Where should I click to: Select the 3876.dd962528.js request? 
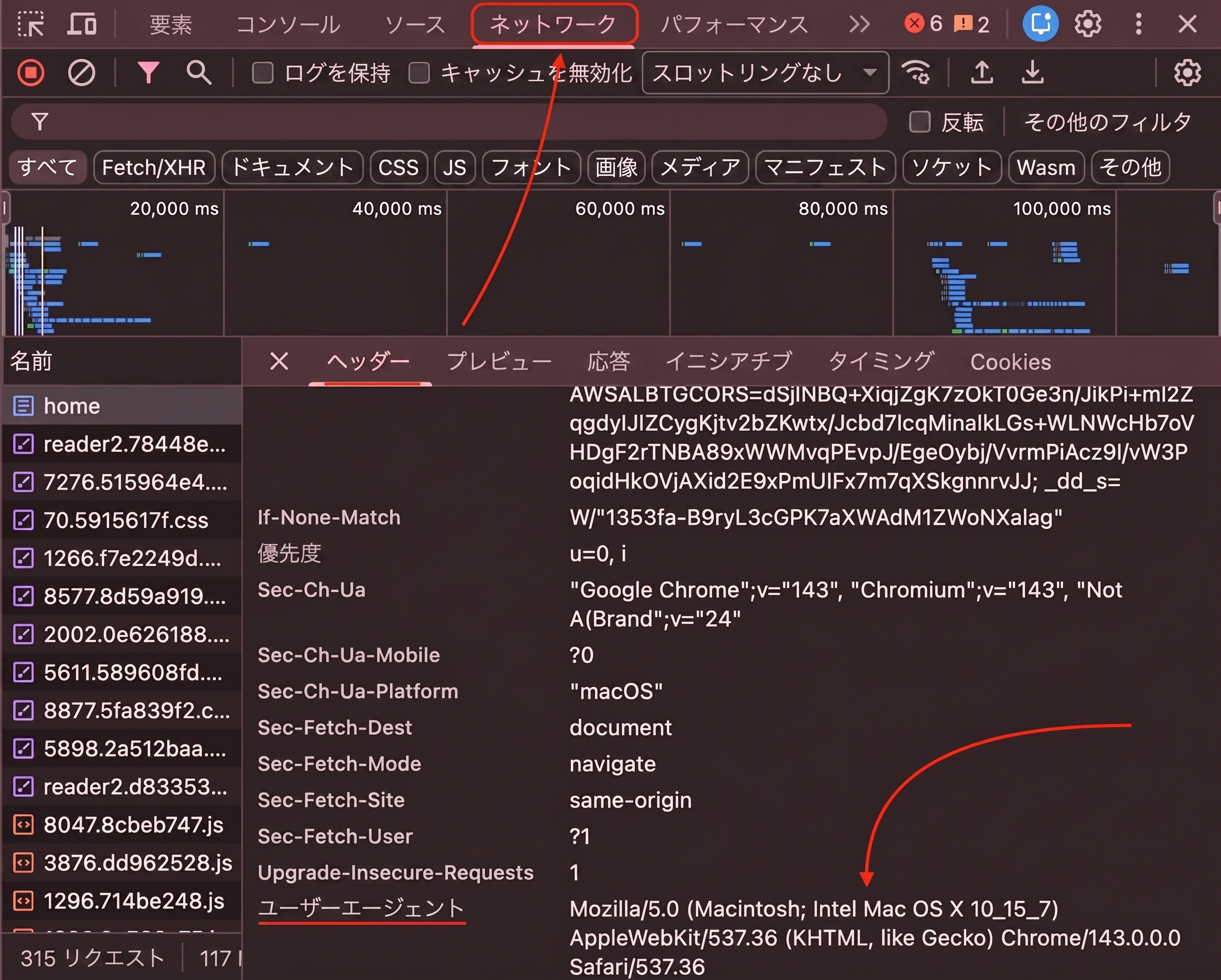tap(122, 862)
